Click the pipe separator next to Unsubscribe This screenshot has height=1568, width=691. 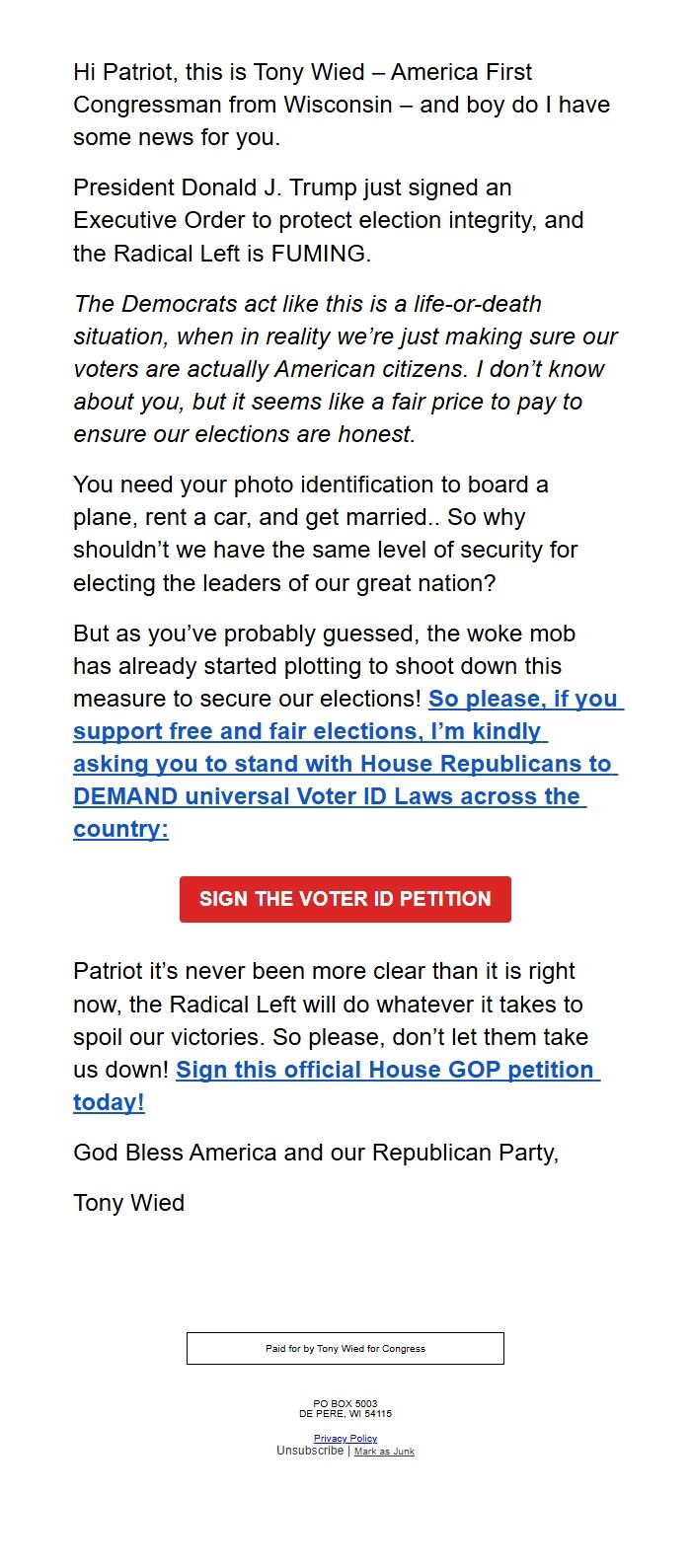click(x=347, y=1451)
